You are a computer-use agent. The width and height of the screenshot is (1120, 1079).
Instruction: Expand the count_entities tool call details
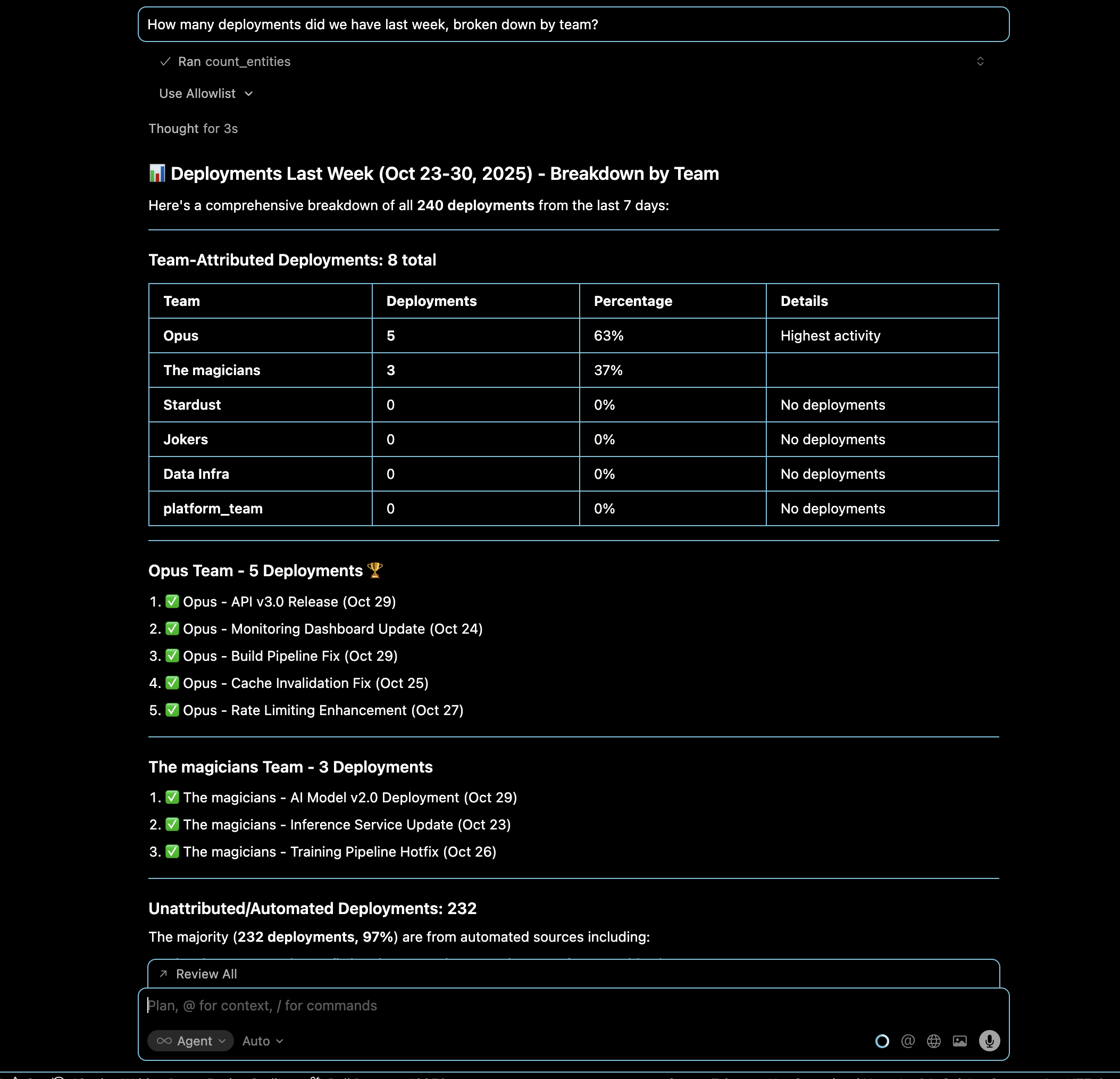[x=980, y=61]
